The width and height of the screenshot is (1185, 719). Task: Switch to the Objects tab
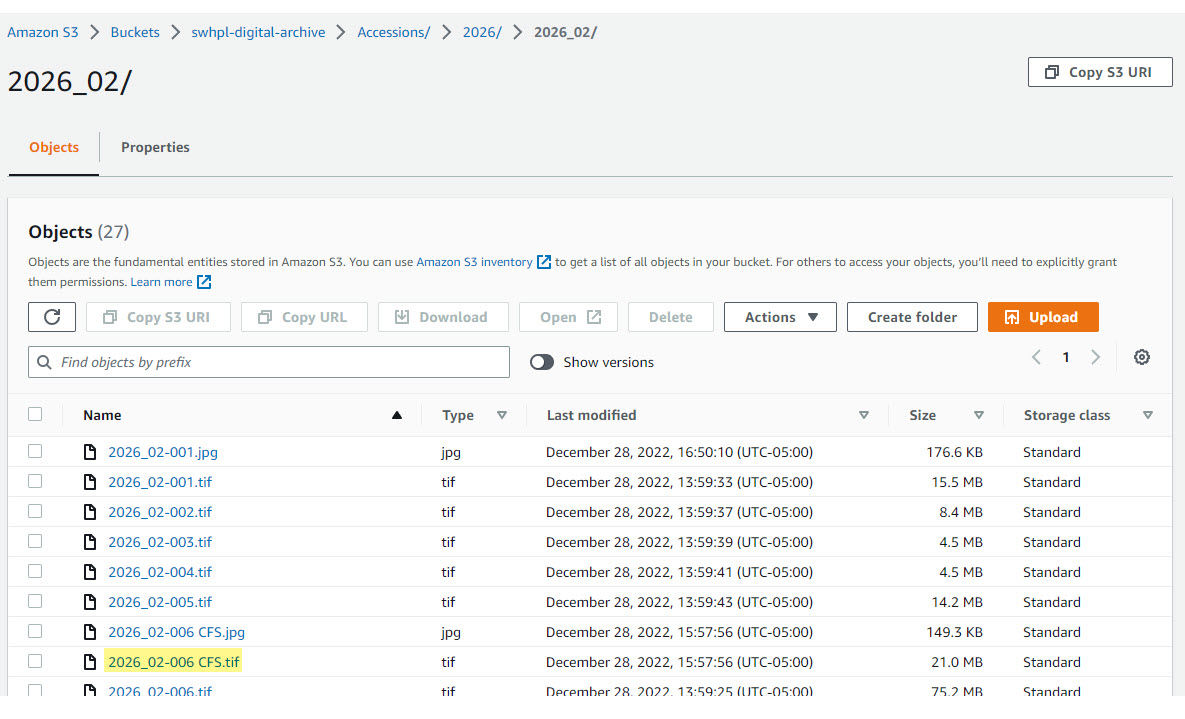click(54, 147)
